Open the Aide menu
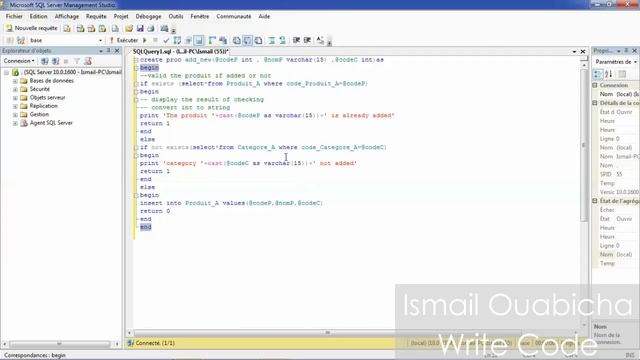This screenshot has width=640, height=360. (x=264, y=16)
